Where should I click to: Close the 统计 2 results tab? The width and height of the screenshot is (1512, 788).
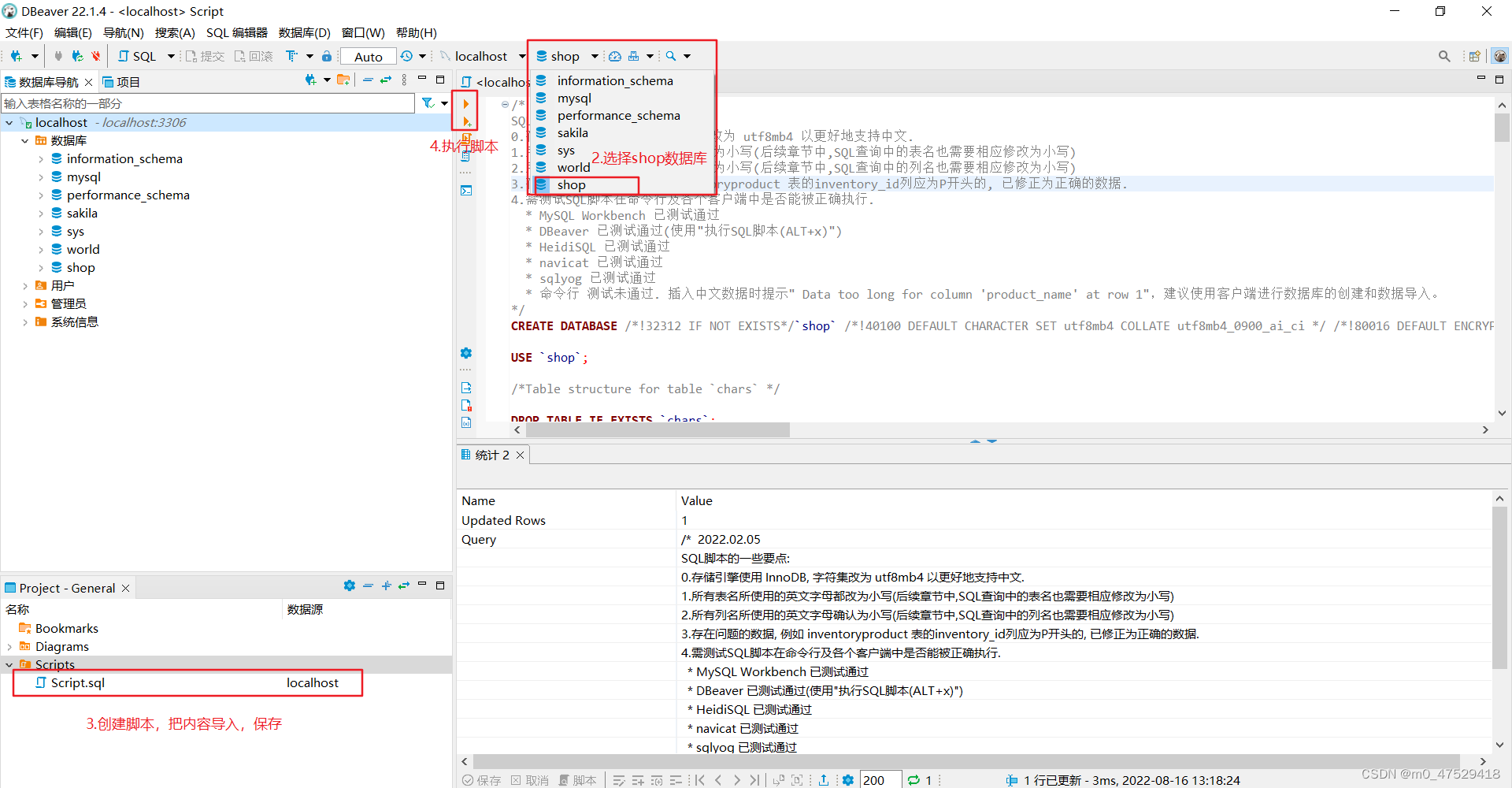(x=520, y=455)
